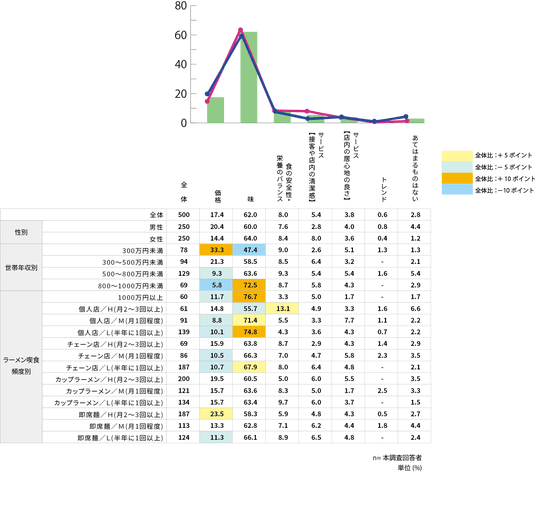This screenshot has width=536, height=506.
Task: Click the 男性 row label
Action: click(x=157, y=227)
